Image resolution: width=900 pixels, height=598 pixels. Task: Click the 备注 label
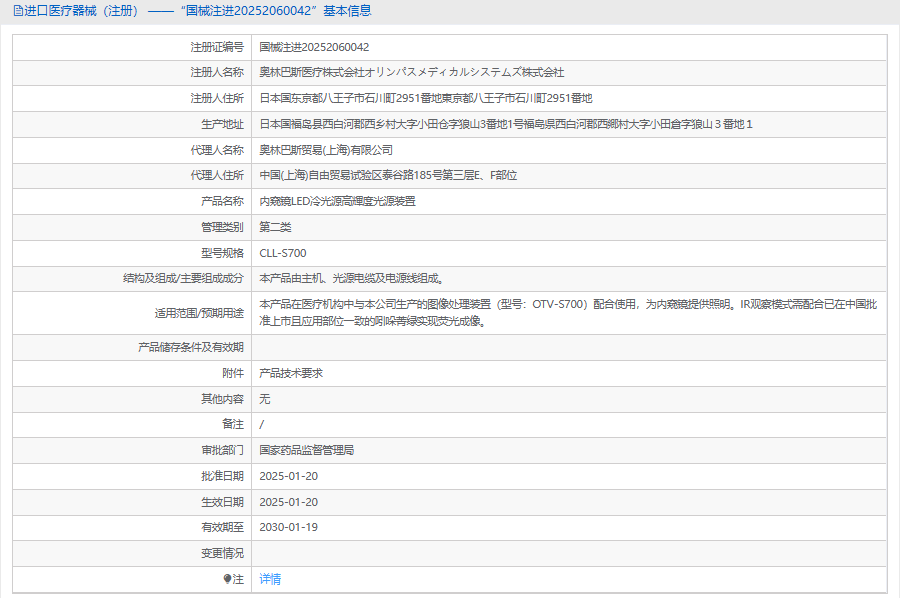tap(232, 424)
